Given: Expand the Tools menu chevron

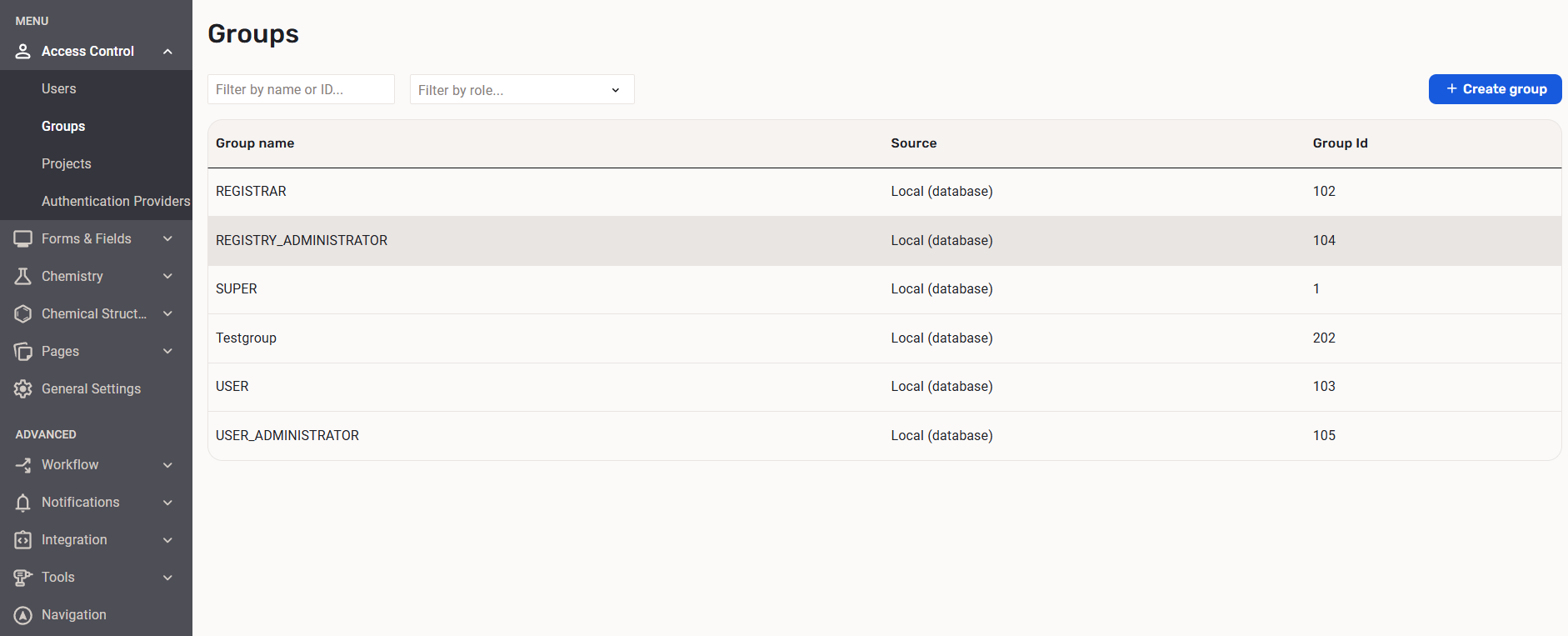Looking at the screenshot, I should pyautogui.click(x=167, y=578).
